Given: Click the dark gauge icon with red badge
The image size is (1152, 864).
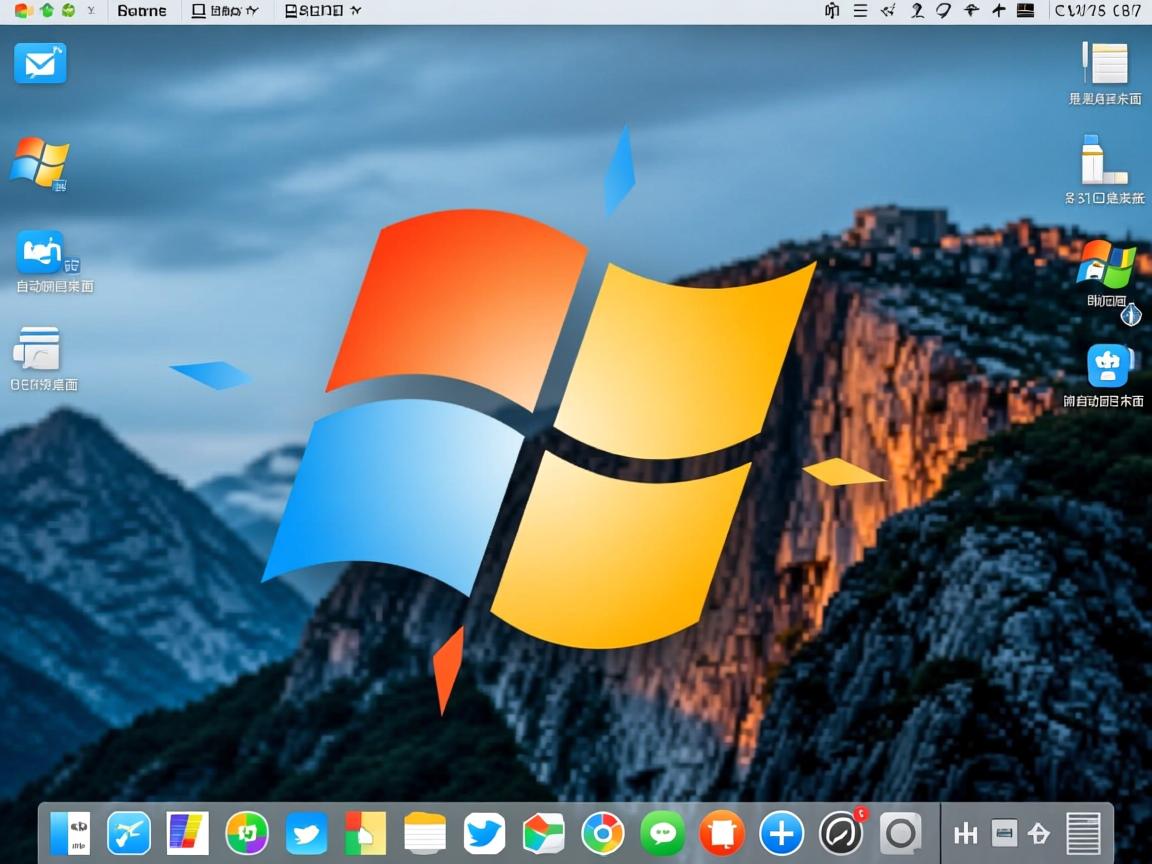Looking at the screenshot, I should point(841,832).
